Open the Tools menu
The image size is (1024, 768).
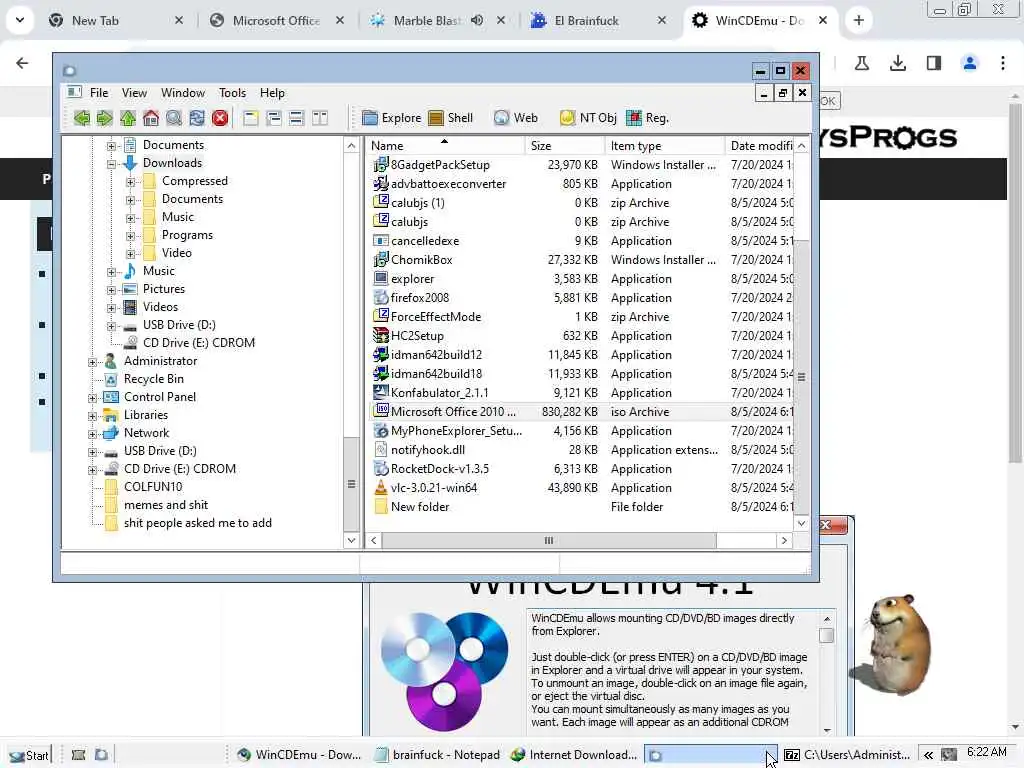click(232, 93)
